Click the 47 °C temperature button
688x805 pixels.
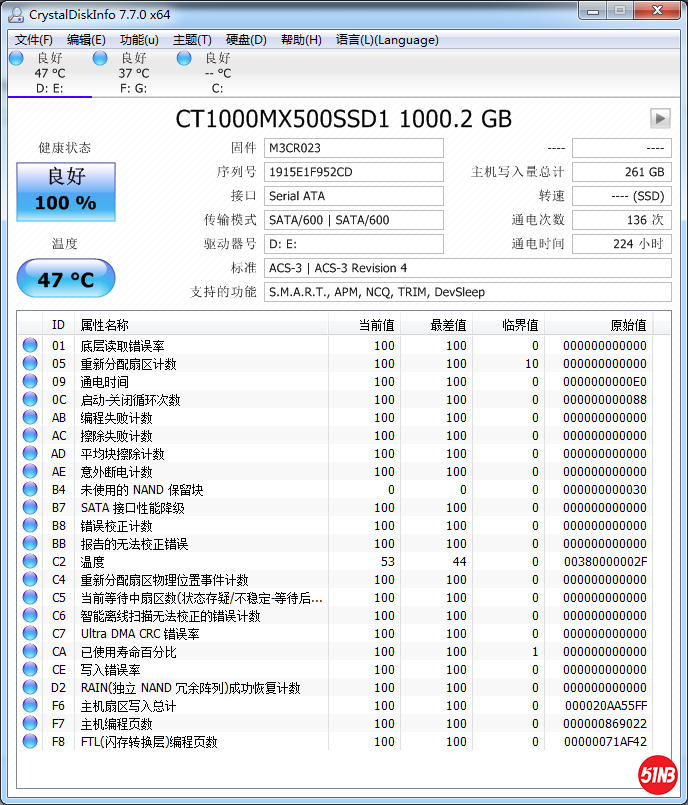tap(66, 279)
